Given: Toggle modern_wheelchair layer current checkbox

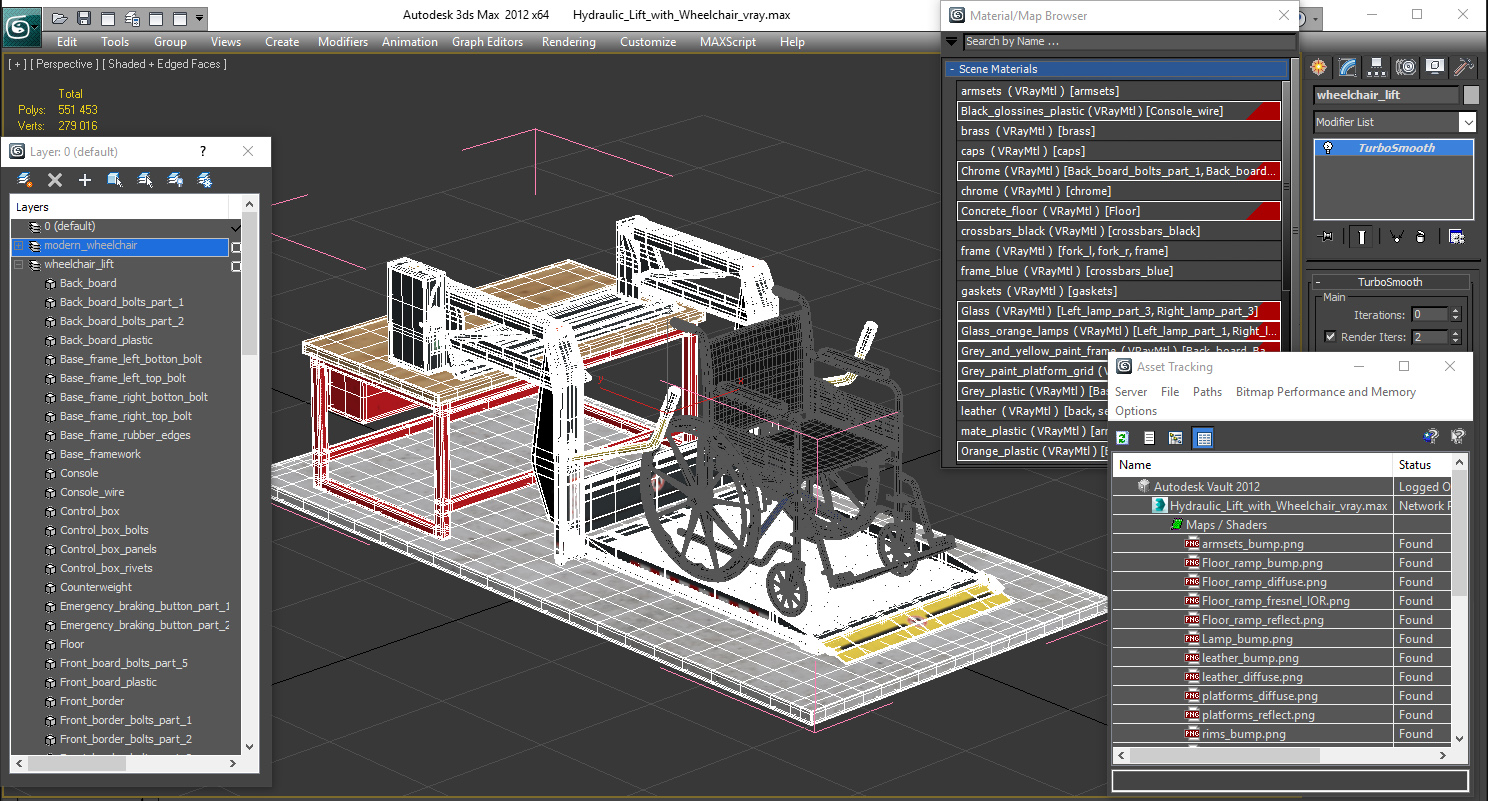Looking at the screenshot, I should click(236, 247).
